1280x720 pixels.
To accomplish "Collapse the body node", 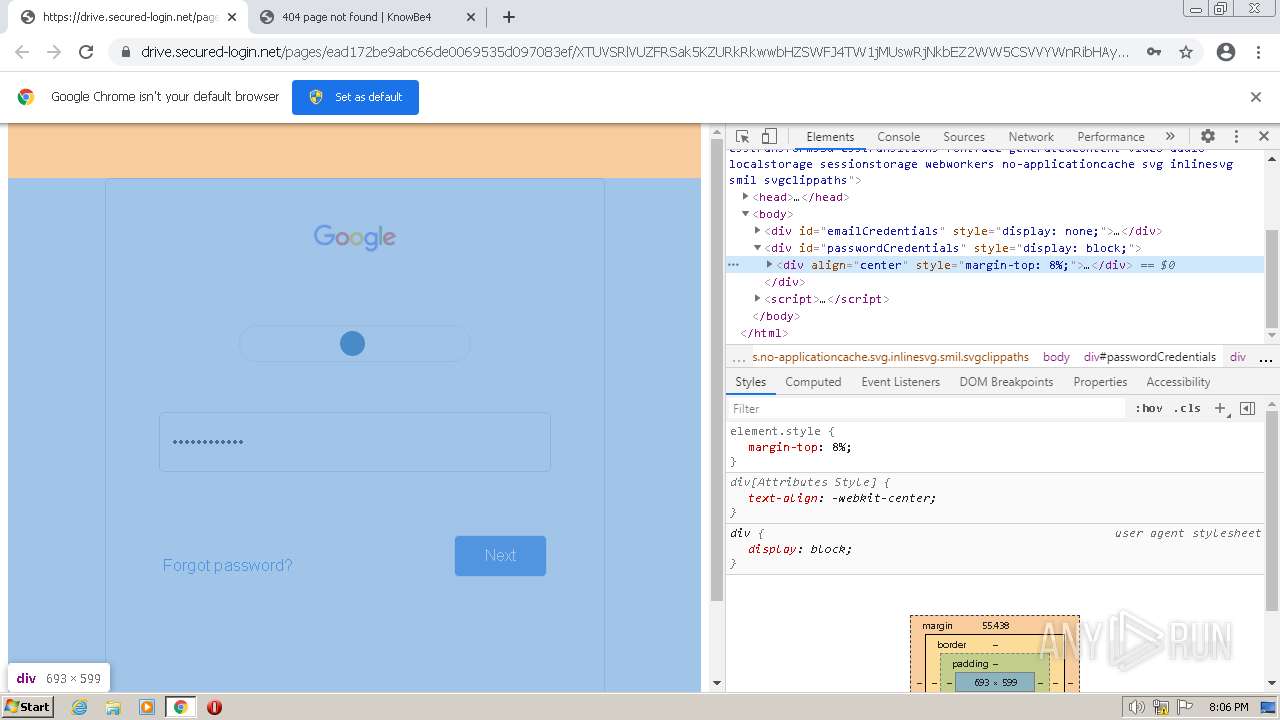I will tap(746, 214).
